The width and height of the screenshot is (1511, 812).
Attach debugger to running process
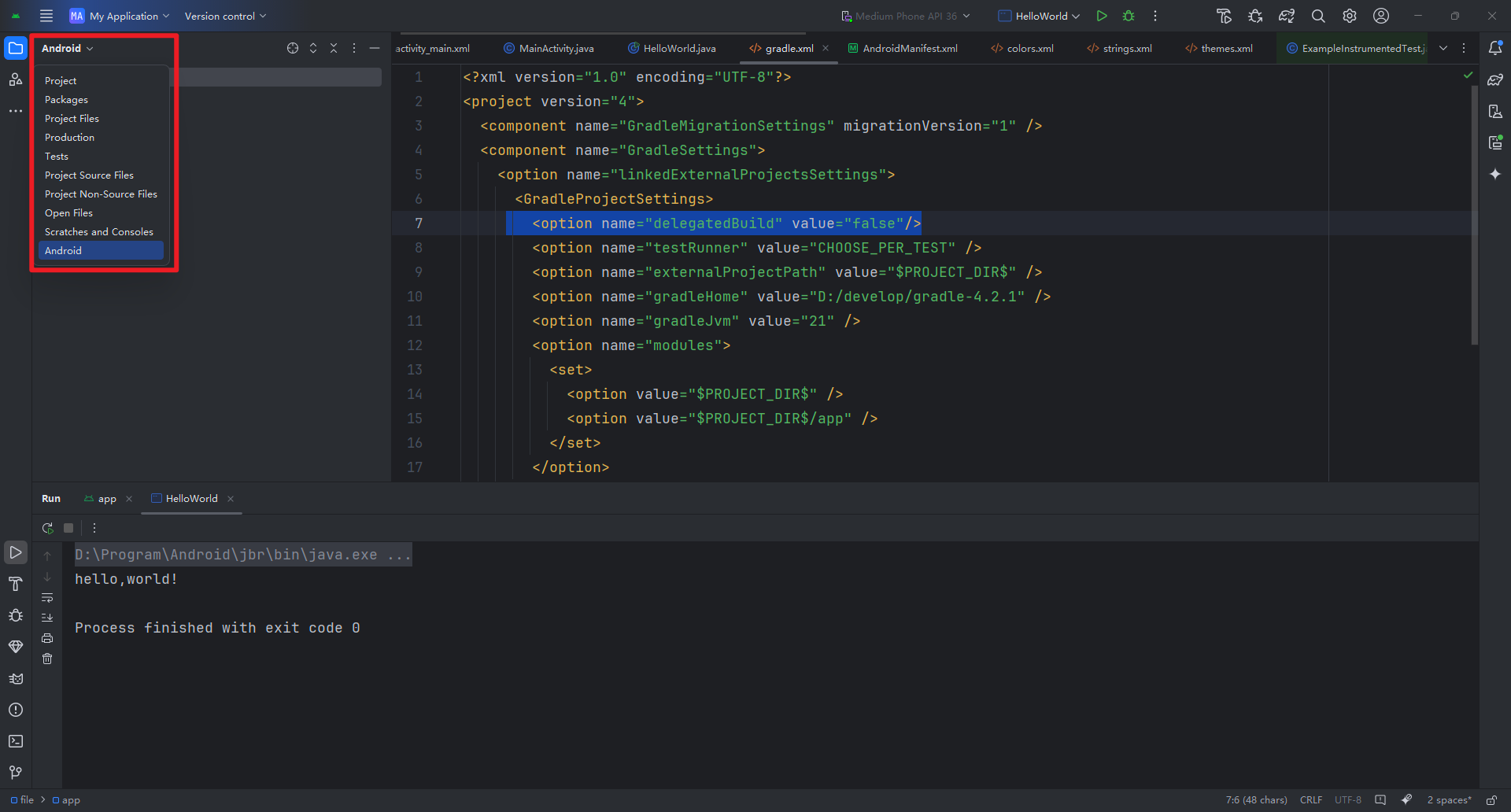point(1255,16)
